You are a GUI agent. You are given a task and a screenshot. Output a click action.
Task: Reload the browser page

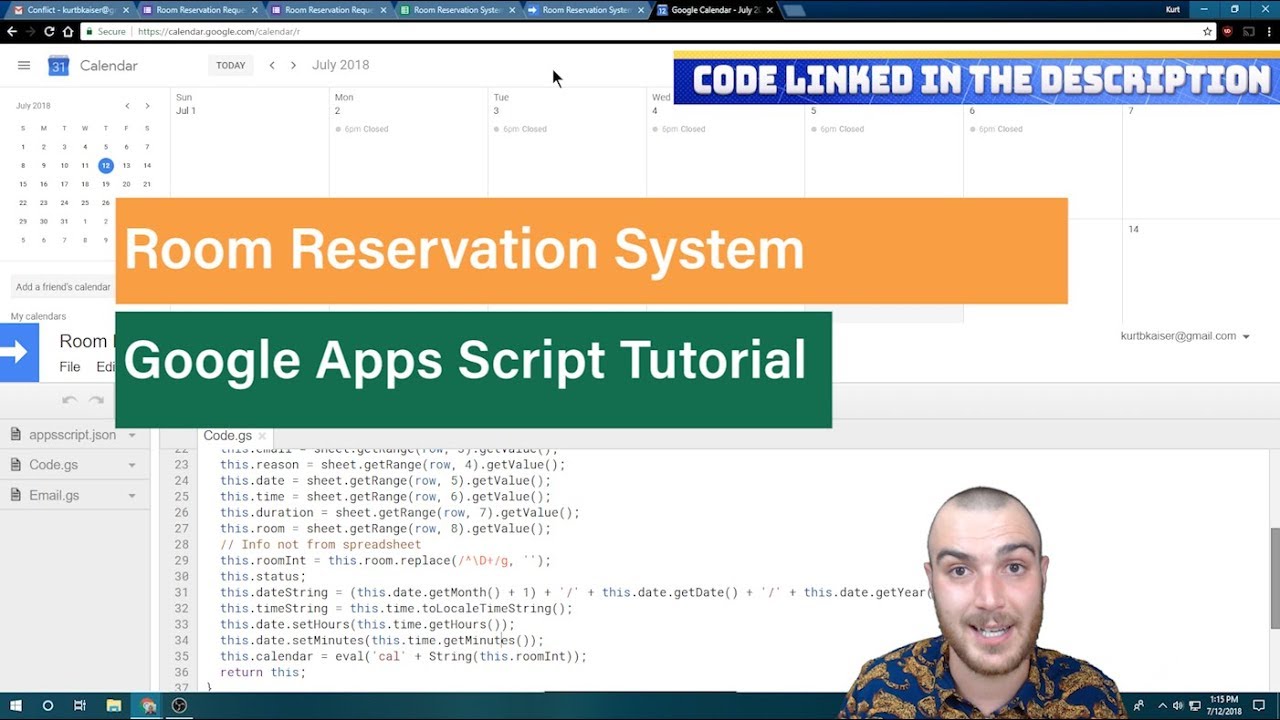[49, 31]
